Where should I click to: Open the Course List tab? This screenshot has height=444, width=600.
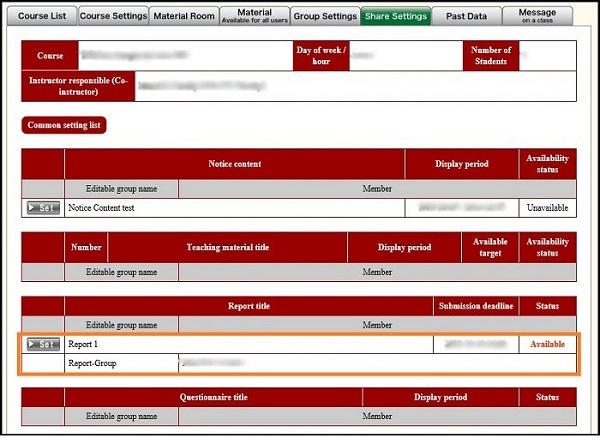(41, 16)
